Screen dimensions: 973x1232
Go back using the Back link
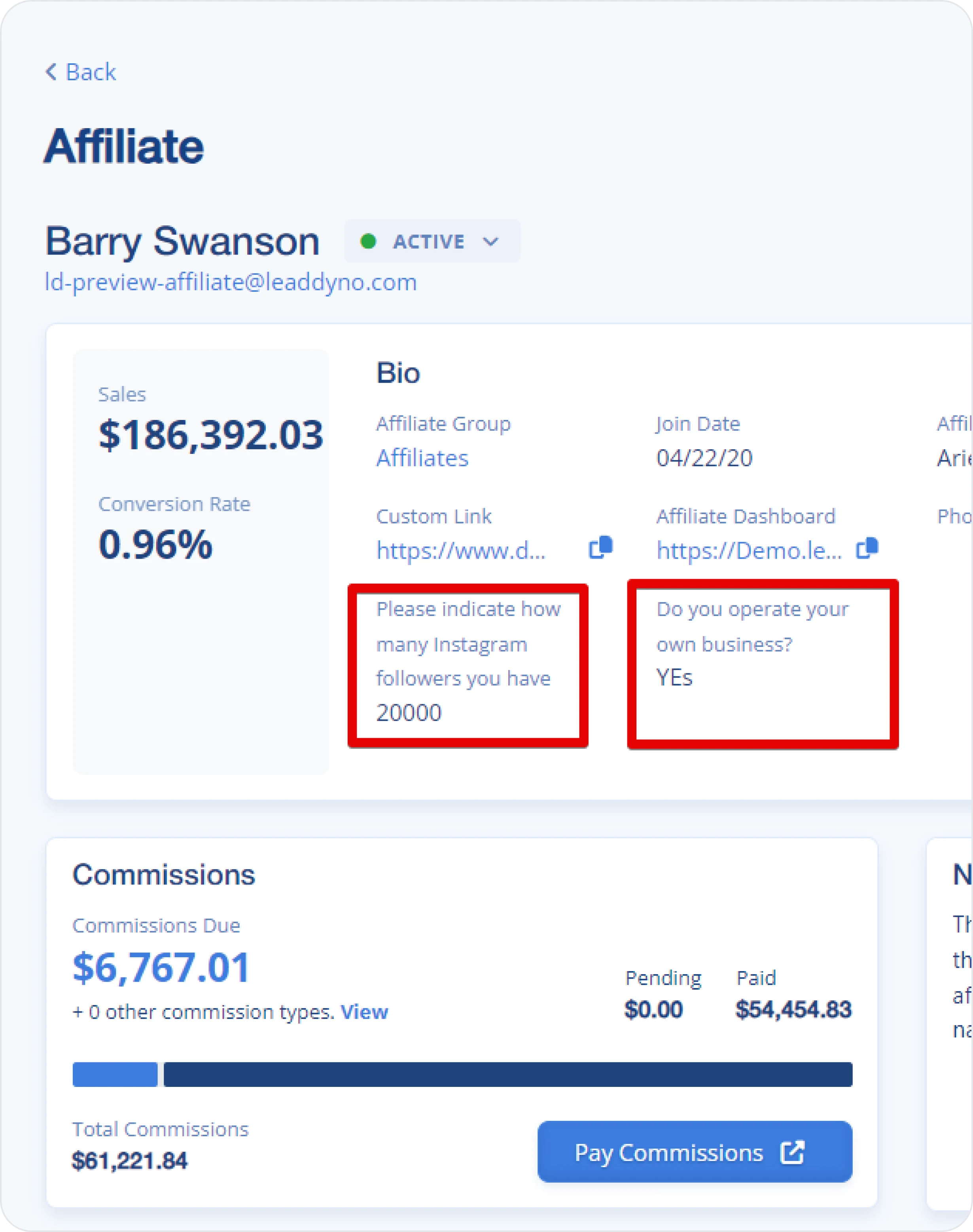81,72
